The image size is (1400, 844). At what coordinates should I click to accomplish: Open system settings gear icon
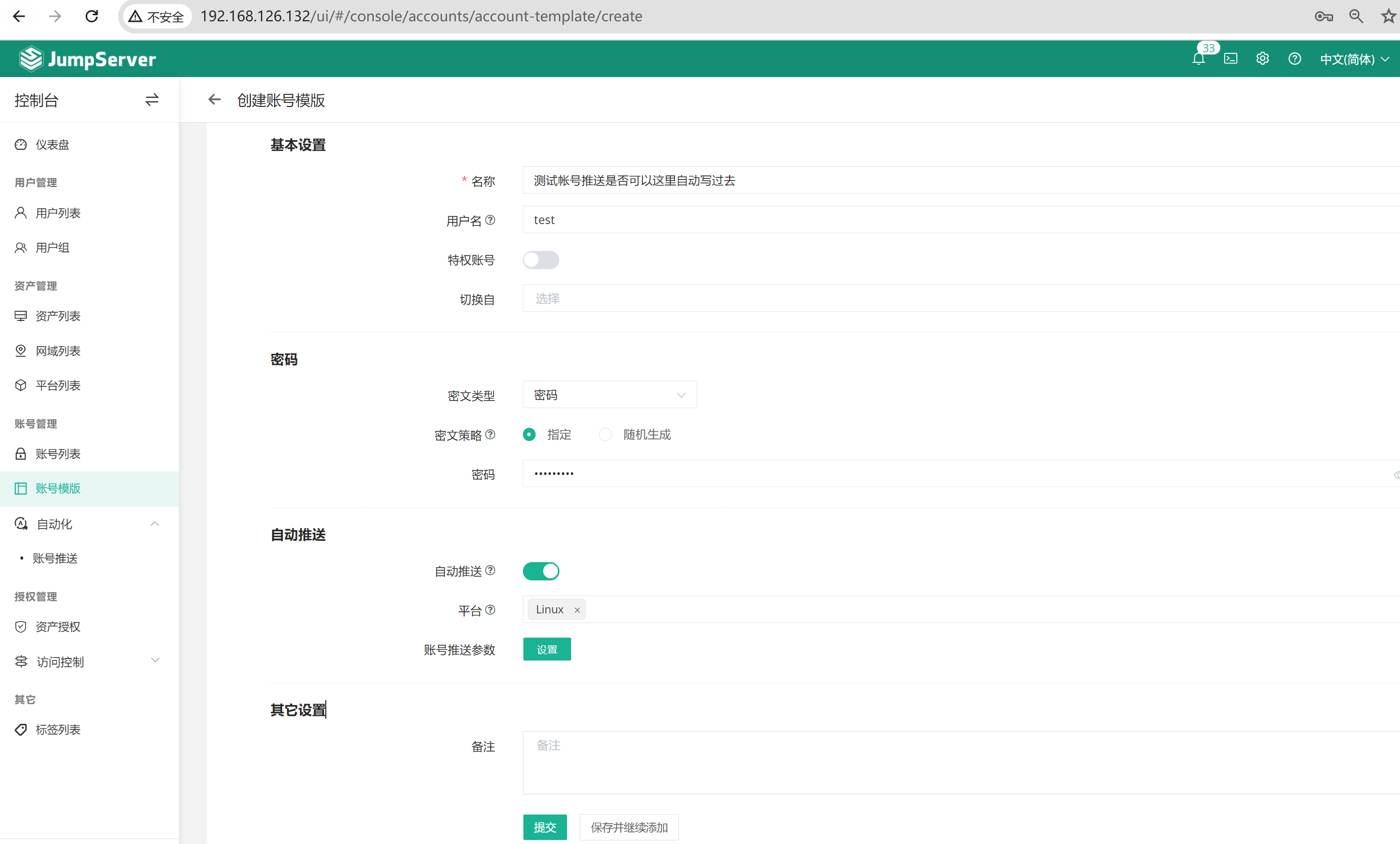(1262, 59)
